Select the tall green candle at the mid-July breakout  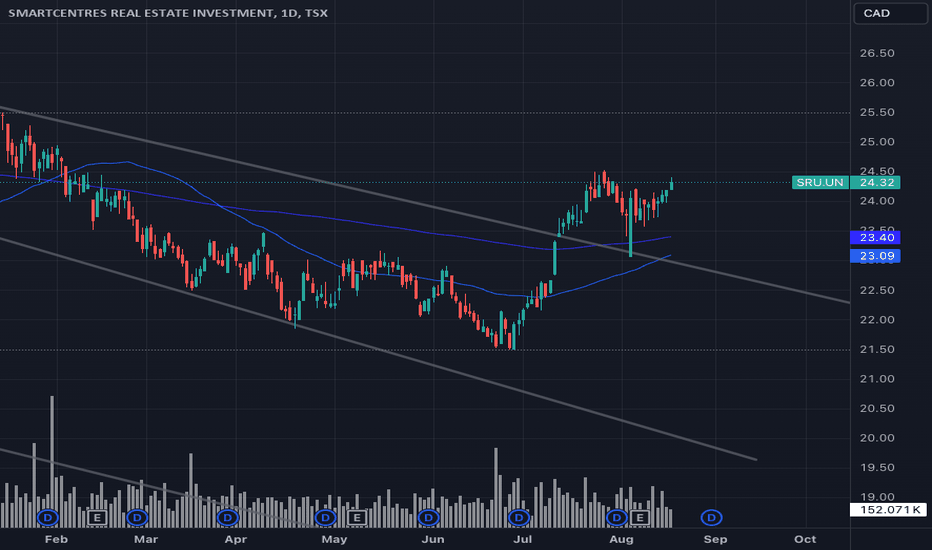(555, 257)
